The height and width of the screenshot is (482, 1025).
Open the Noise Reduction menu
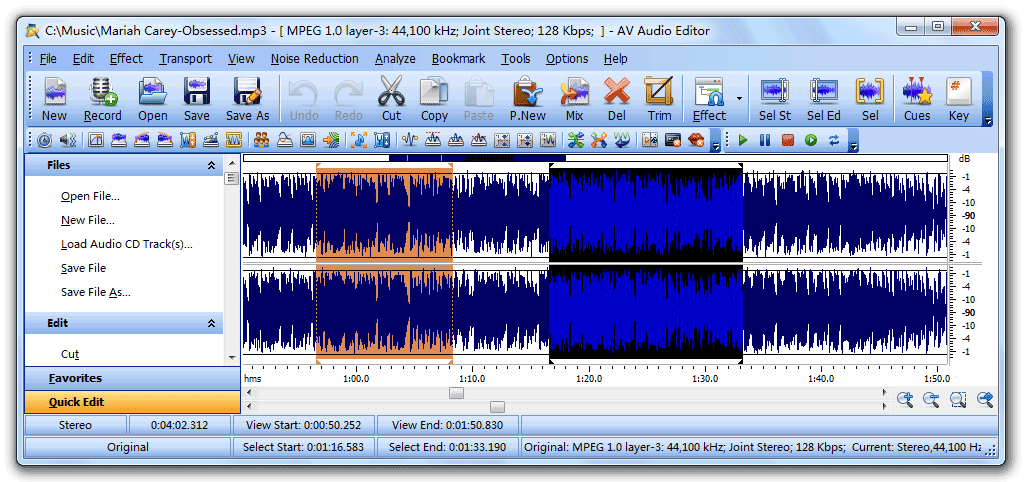tap(314, 59)
